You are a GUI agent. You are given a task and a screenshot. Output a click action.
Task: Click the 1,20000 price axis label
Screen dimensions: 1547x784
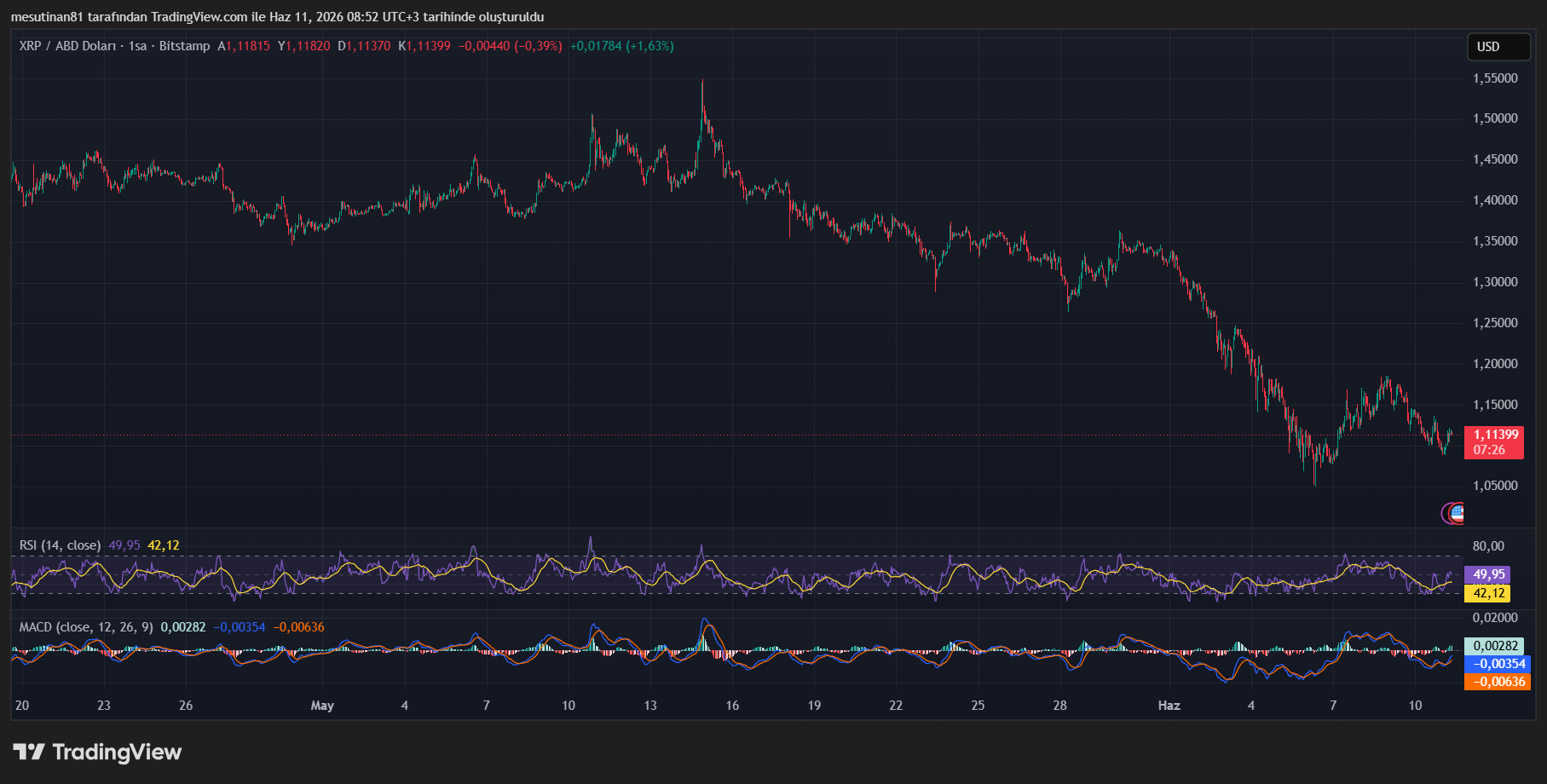tap(1495, 364)
